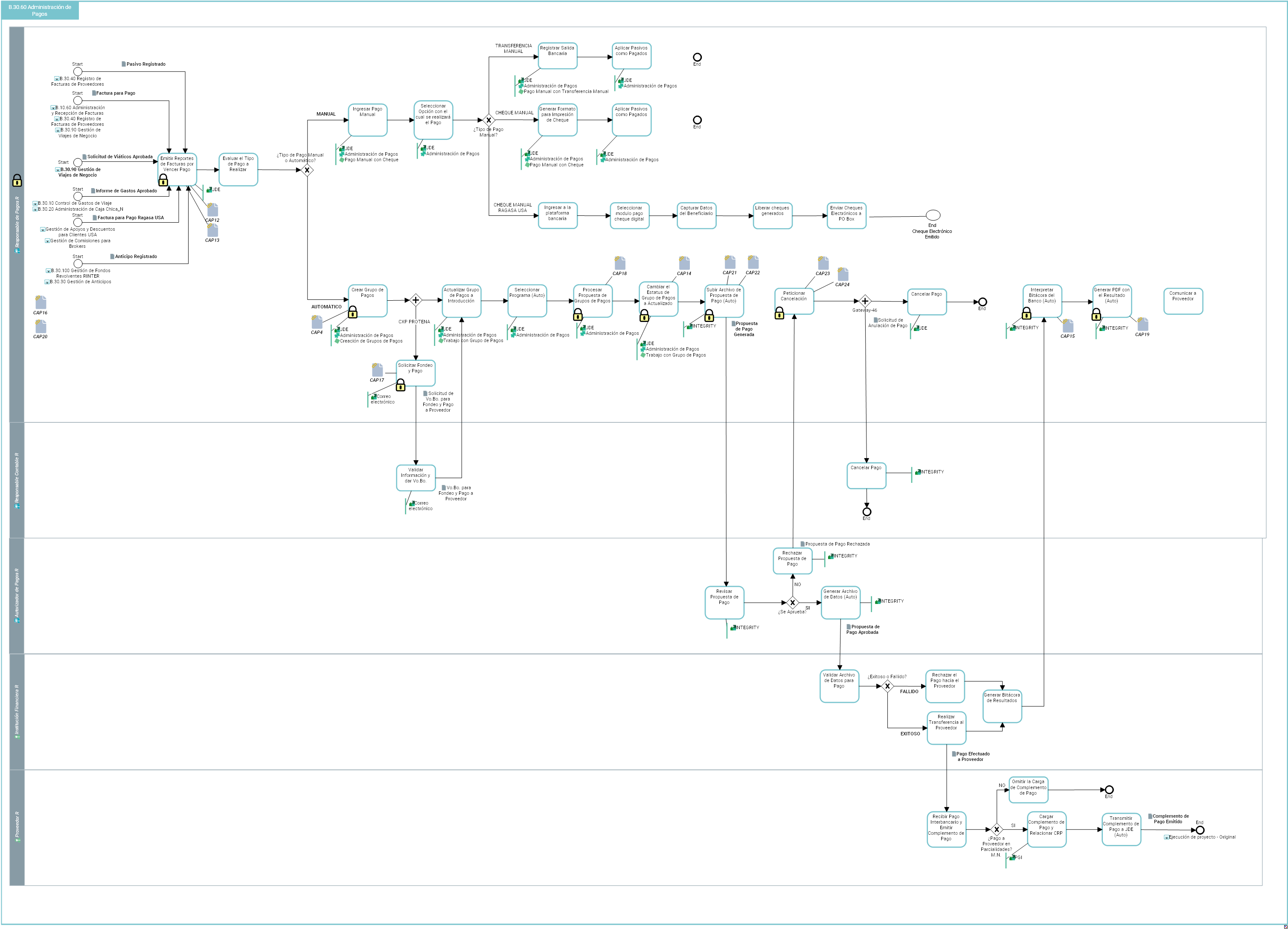Select the Institución Financiera R lane header
1288x929 pixels.
click(17, 711)
